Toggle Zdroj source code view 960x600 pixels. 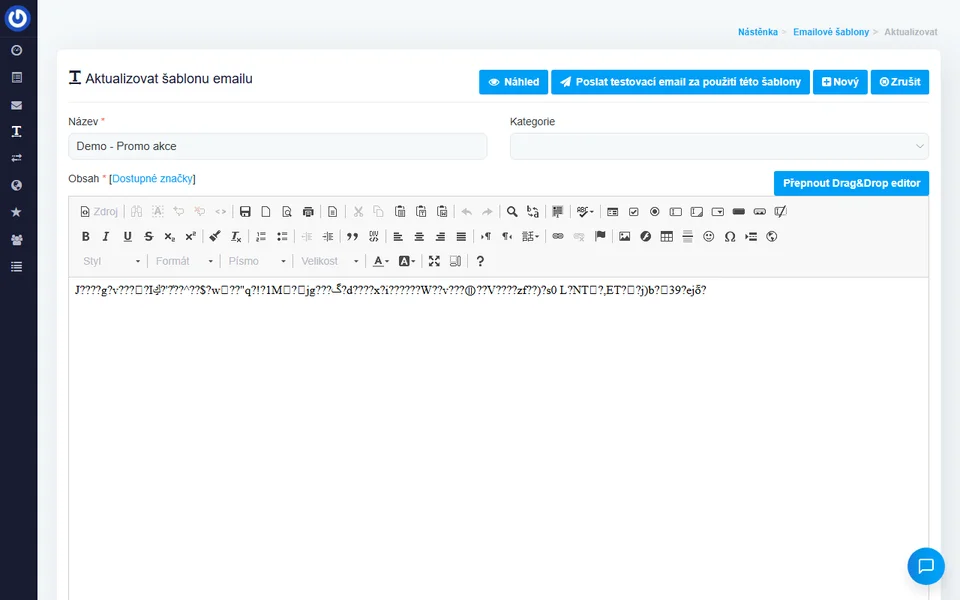pyautogui.click(x=99, y=212)
